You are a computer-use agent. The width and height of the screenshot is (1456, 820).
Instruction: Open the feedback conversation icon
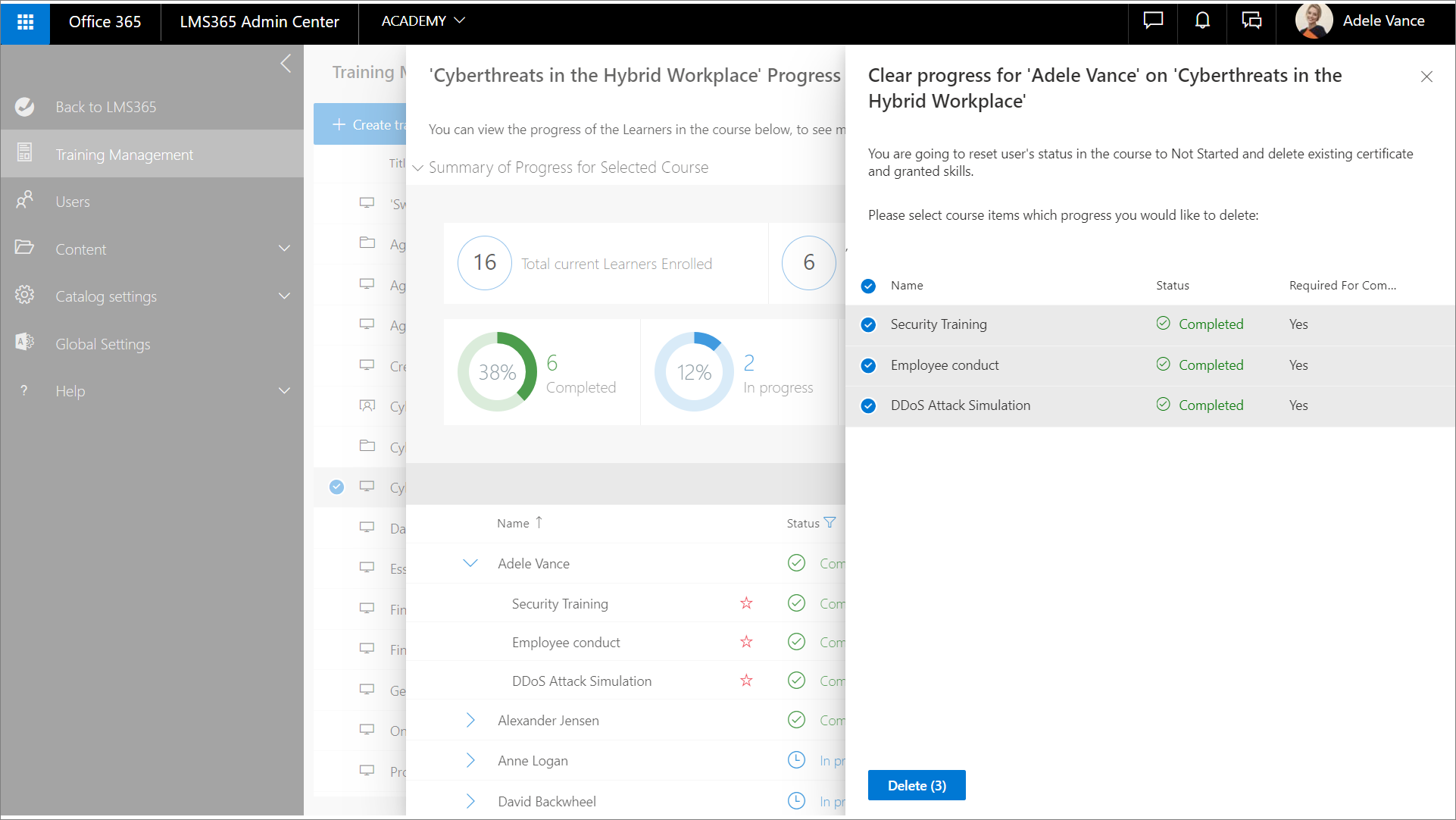pyautogui.click(x=1251, y=21)
